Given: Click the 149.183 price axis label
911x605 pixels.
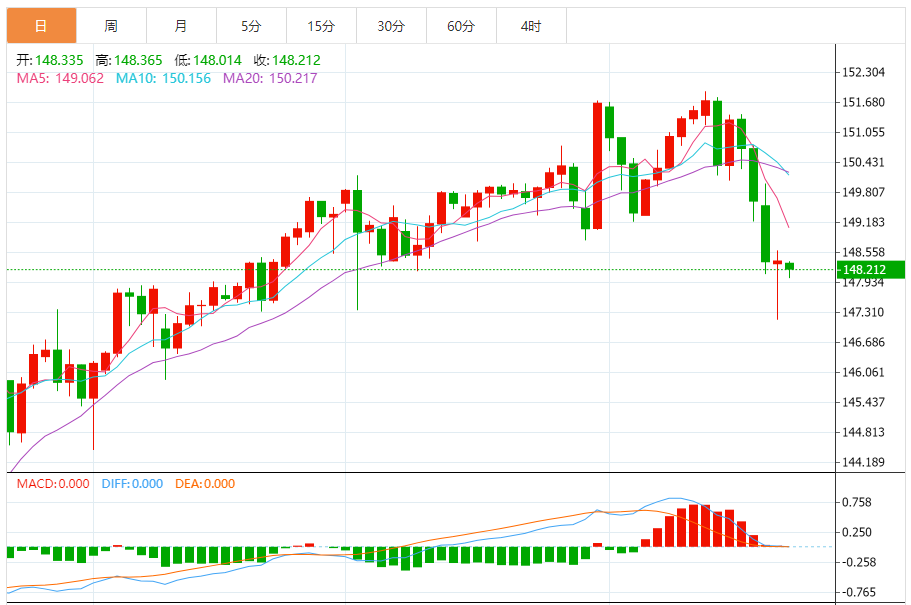Looking at the screenshot, I should [x=863, y=223].
